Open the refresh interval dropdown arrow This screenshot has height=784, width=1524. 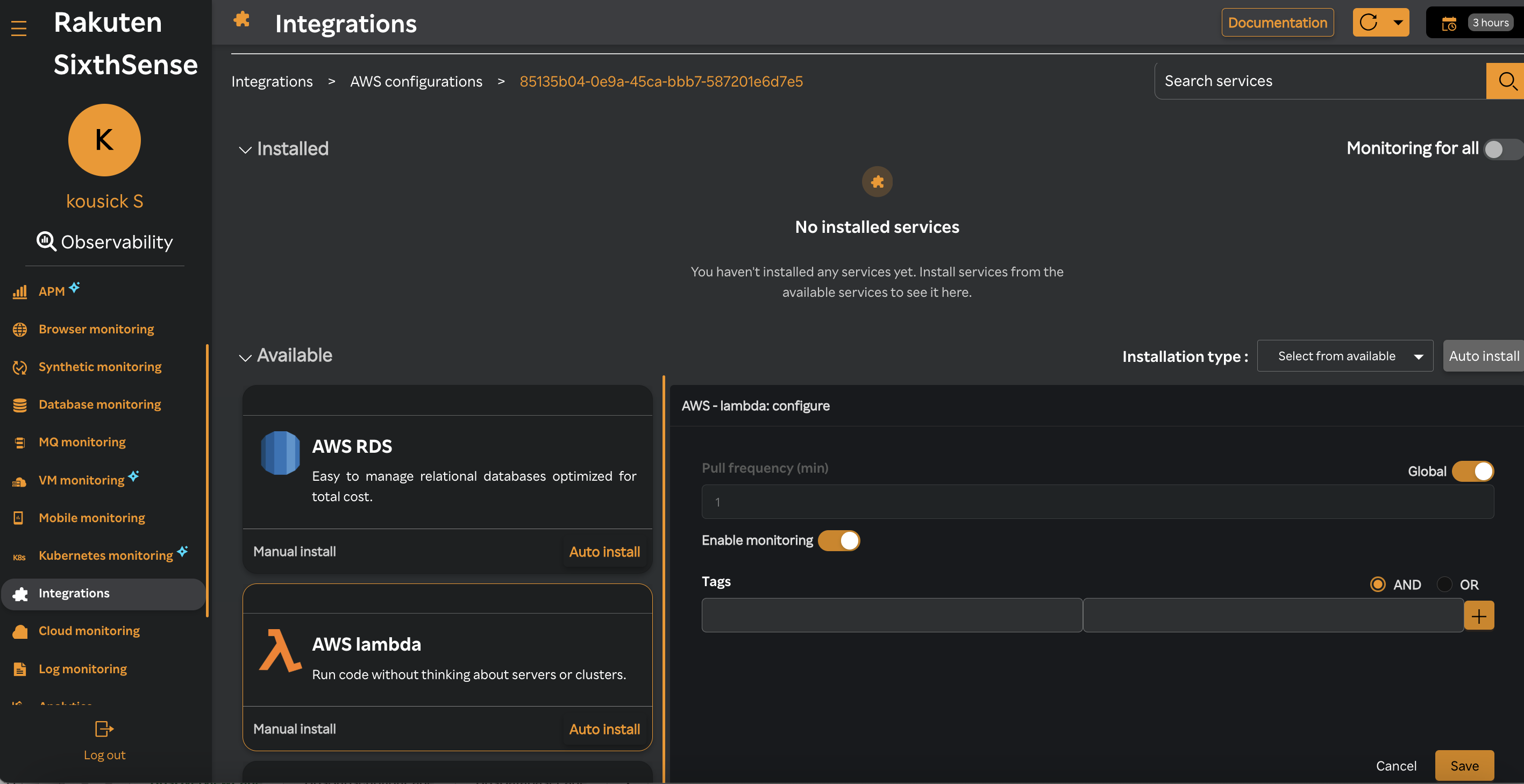tap(1398, 23)
